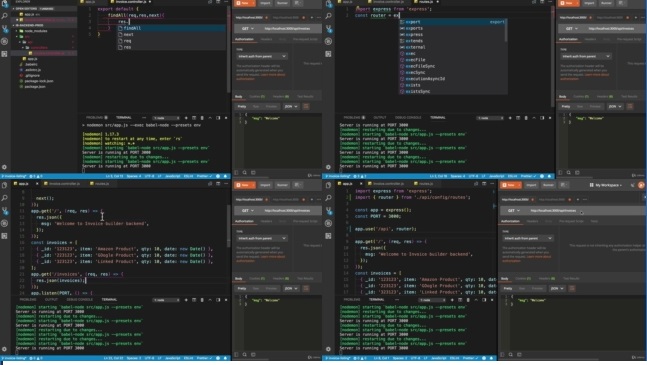This screenshot has width=647, height=365.
Task: Click the method icon beside execFile suggestion
Action: tap(402, 60)
